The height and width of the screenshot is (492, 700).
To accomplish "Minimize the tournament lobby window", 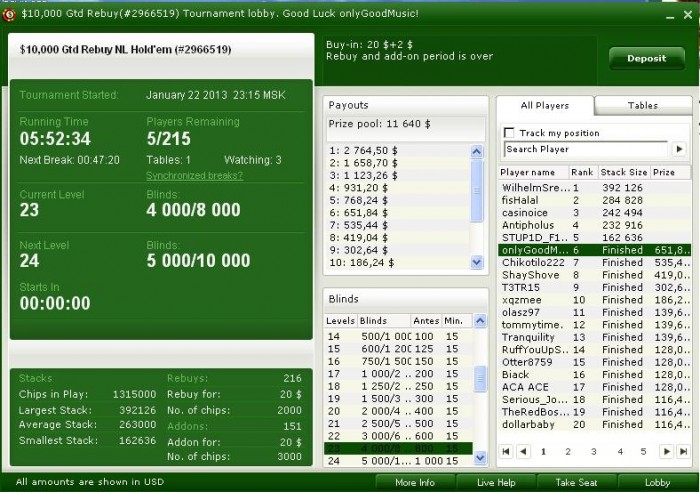I will 670,16.
